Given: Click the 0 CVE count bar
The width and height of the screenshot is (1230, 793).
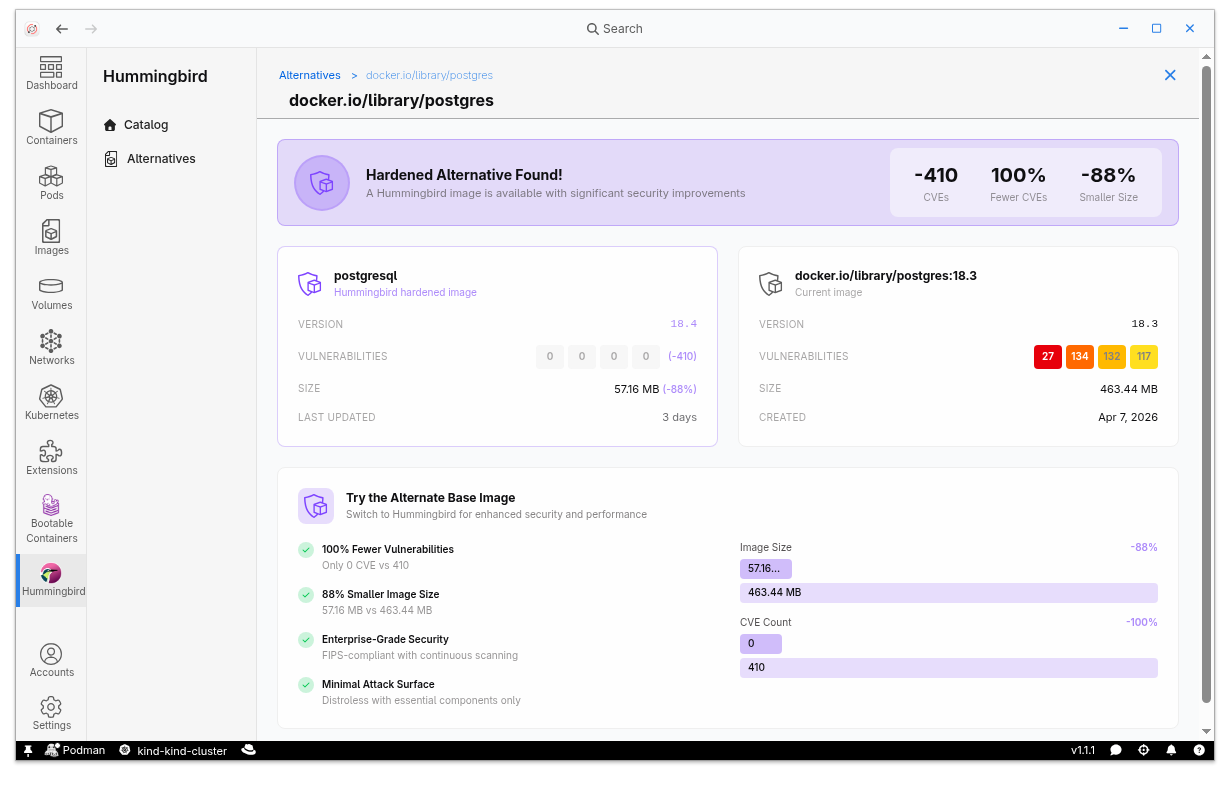Looking at the screenshot, I should [x=761, y=644].
